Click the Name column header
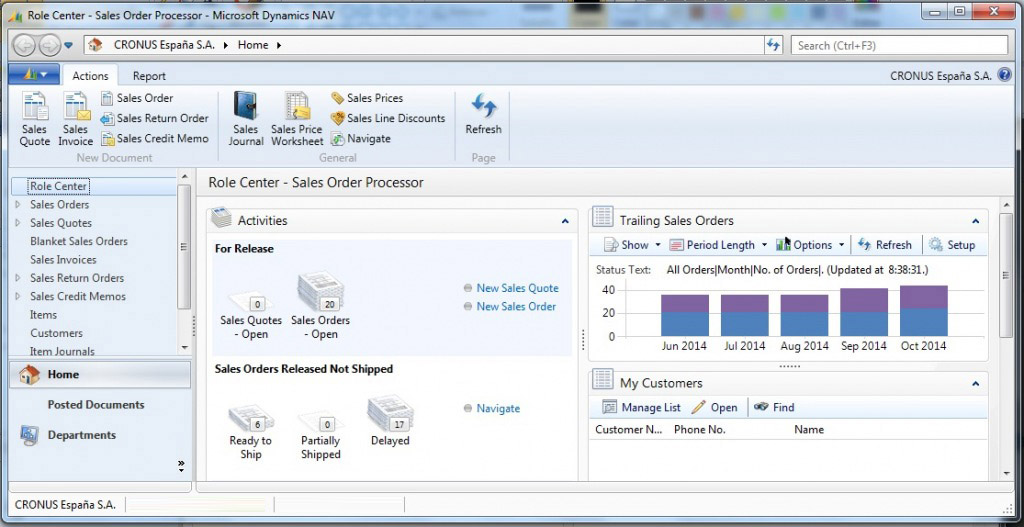This screenshot has height=527, width=1024. (x=808, y=430)
